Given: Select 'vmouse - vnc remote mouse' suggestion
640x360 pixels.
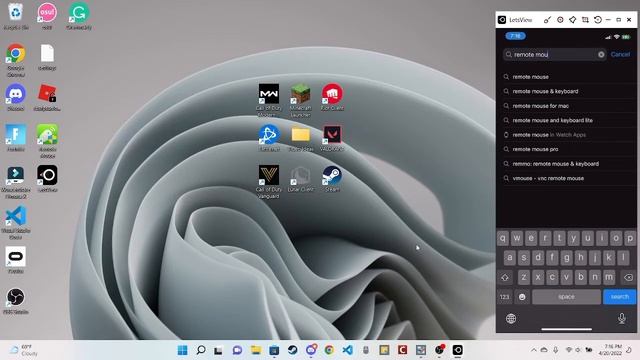Looking at the screenshot, I should (567, 178).
